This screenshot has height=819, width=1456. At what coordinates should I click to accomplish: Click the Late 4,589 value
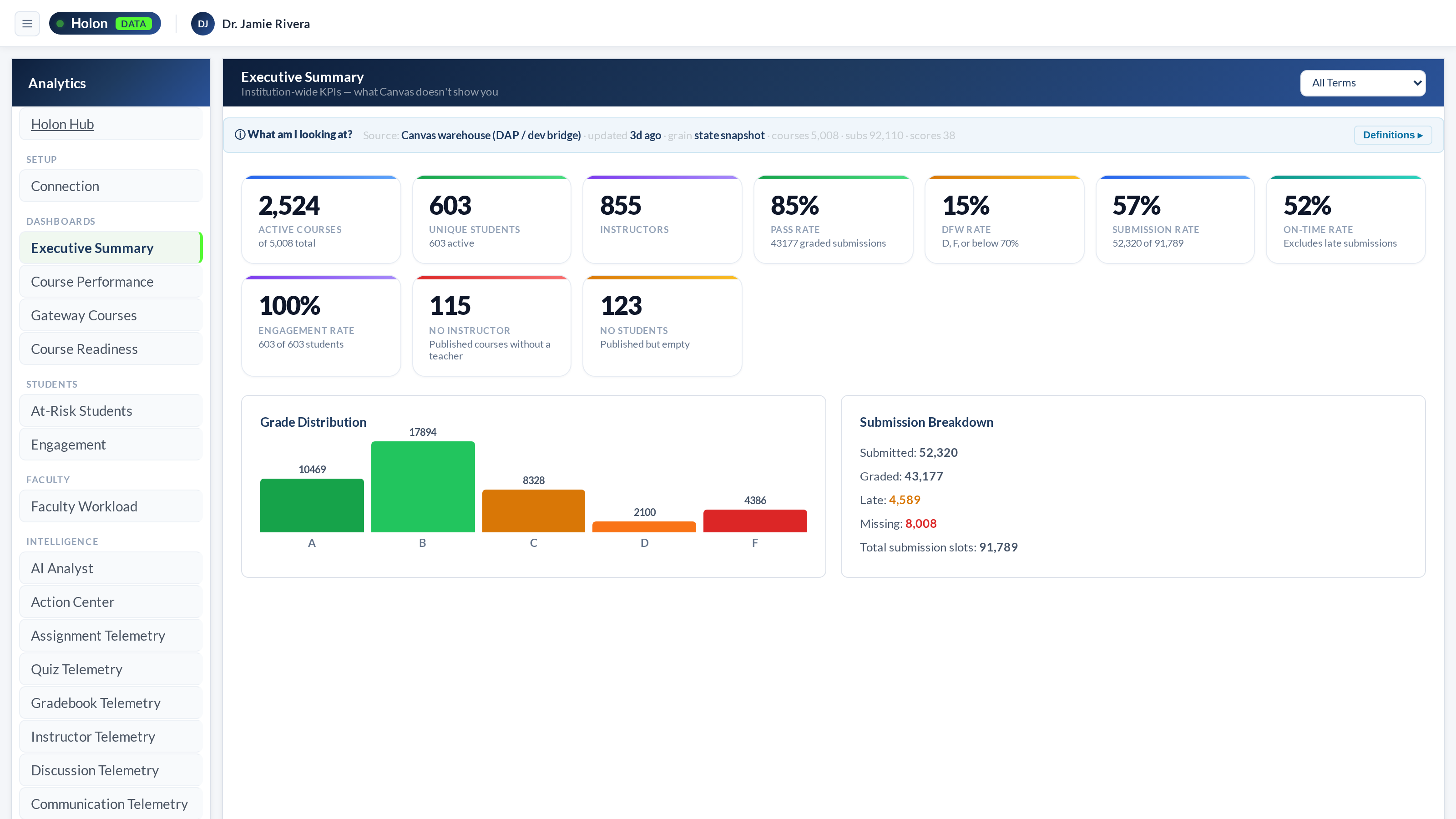(x=905, y=500)
